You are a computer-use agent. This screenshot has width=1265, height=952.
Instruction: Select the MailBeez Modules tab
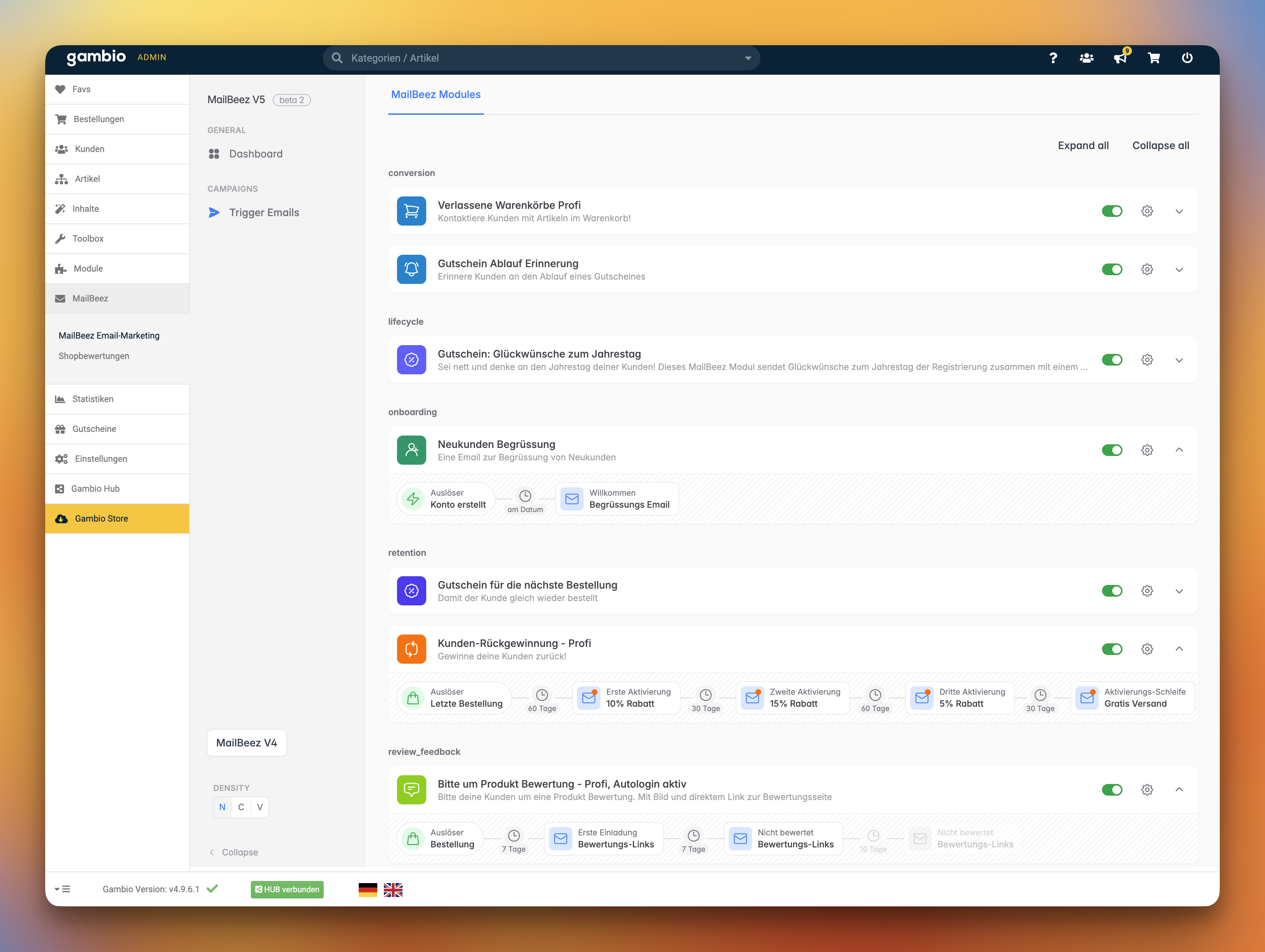(x=435, y=95)
